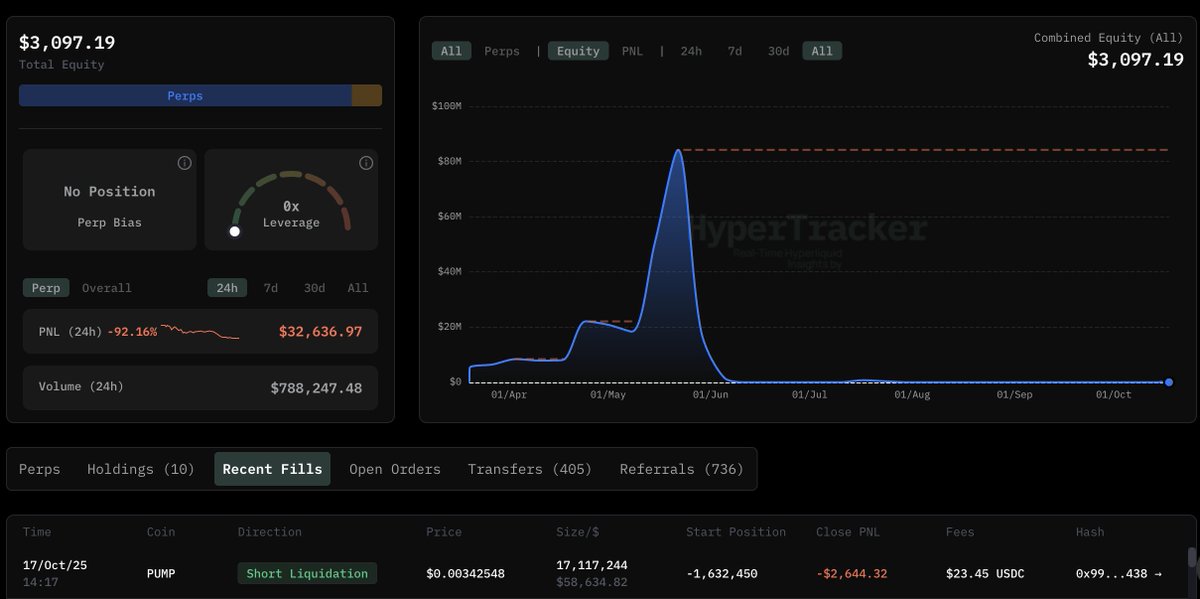This screenshot has width=1200, height=599.
Task: Open info icon on Perp Bias card
Action: point(184,163)
